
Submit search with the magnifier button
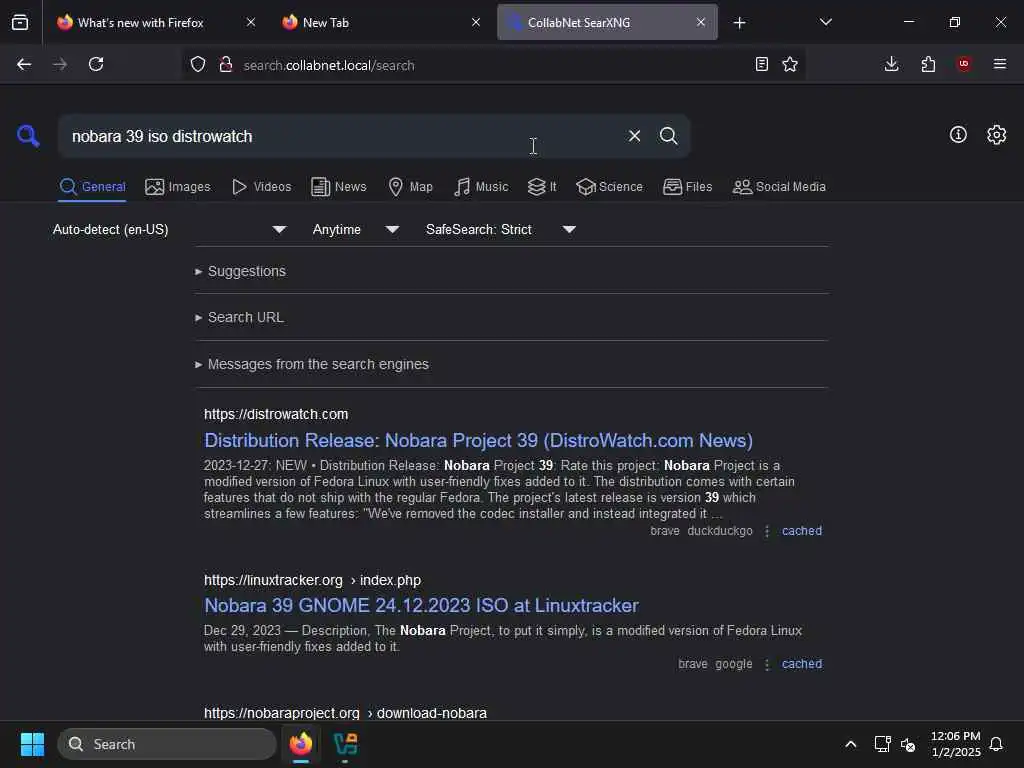tap(668, 136)
